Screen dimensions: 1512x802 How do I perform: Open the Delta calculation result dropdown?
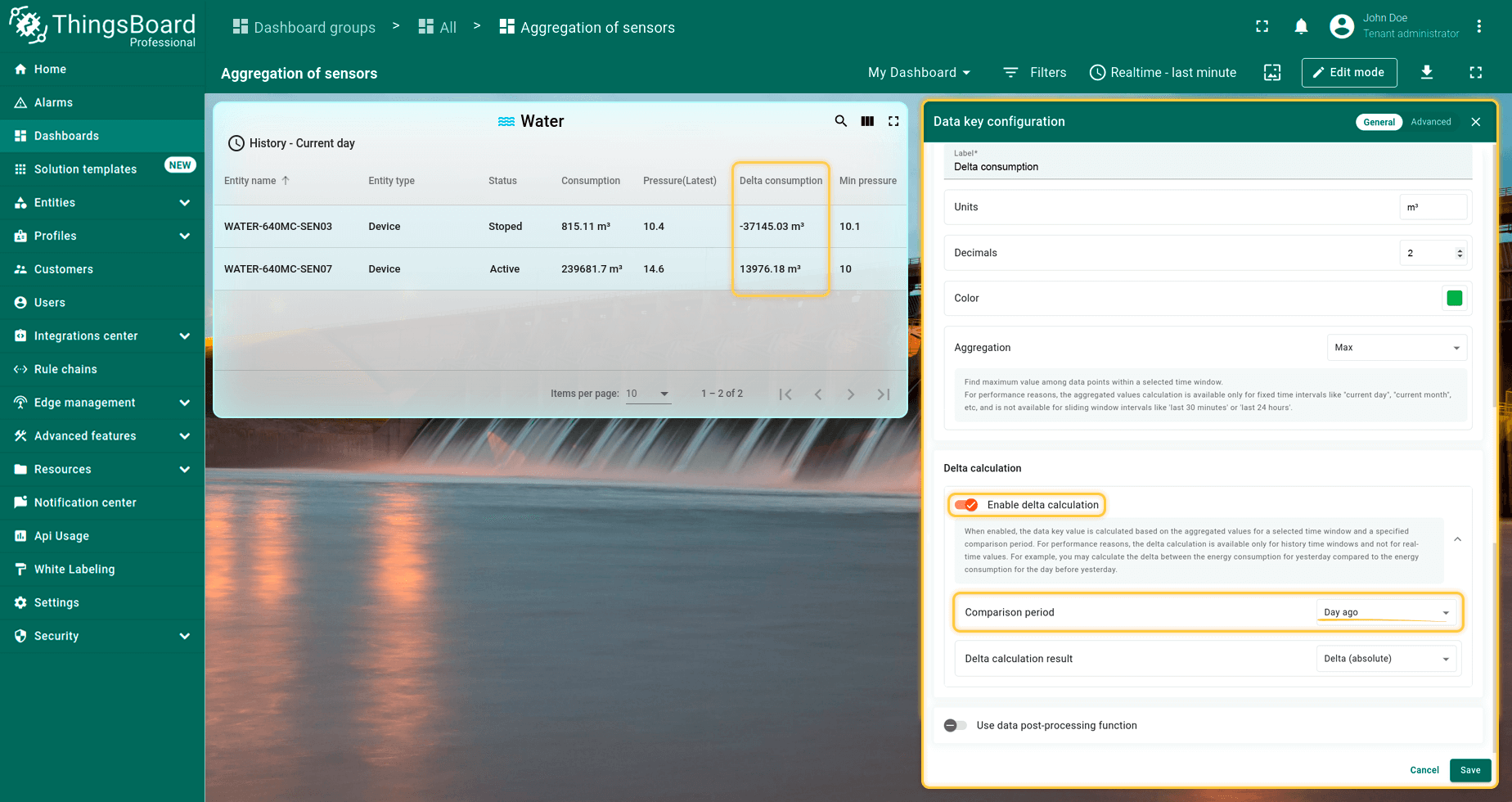(1385, 659)
